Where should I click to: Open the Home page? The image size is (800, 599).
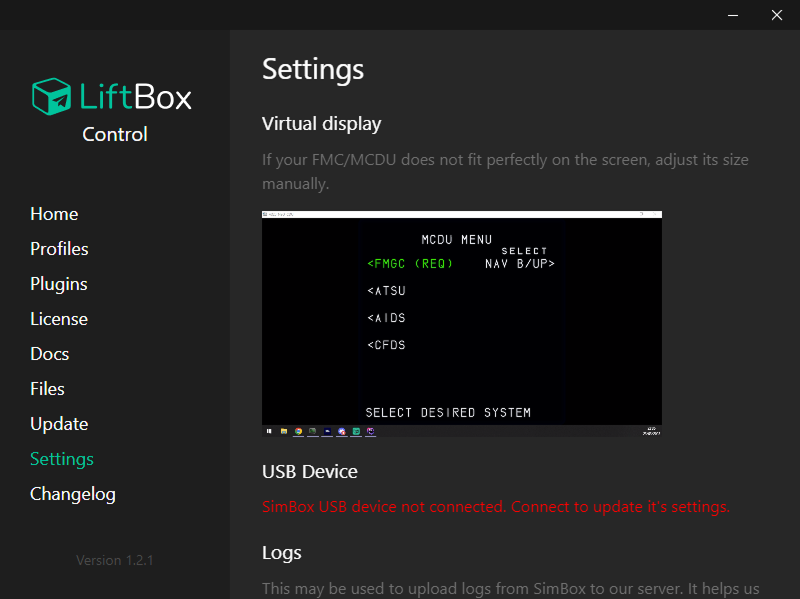coord(54,214)
